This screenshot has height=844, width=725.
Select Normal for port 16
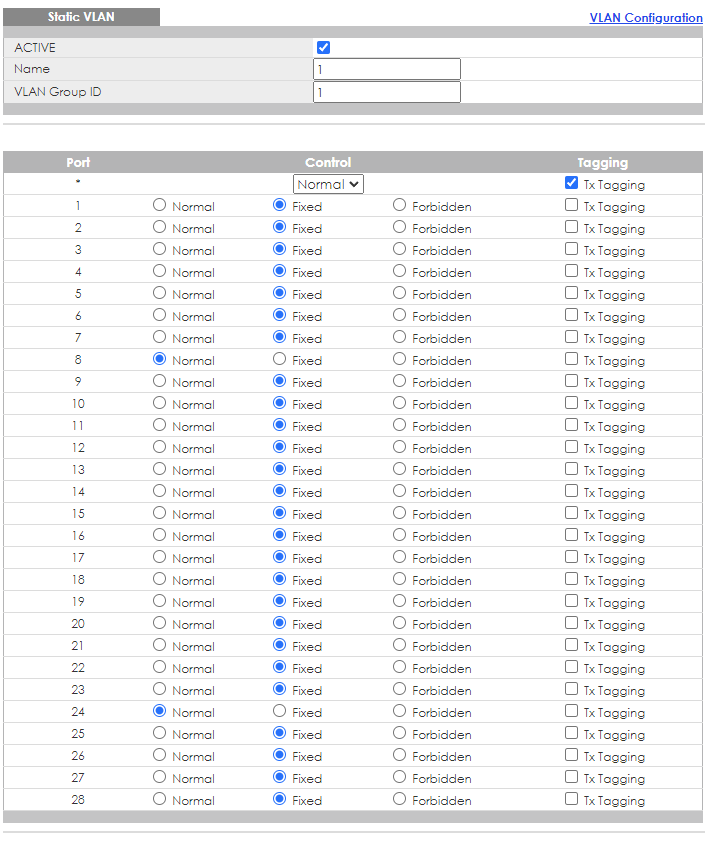(x=159, y=535)
